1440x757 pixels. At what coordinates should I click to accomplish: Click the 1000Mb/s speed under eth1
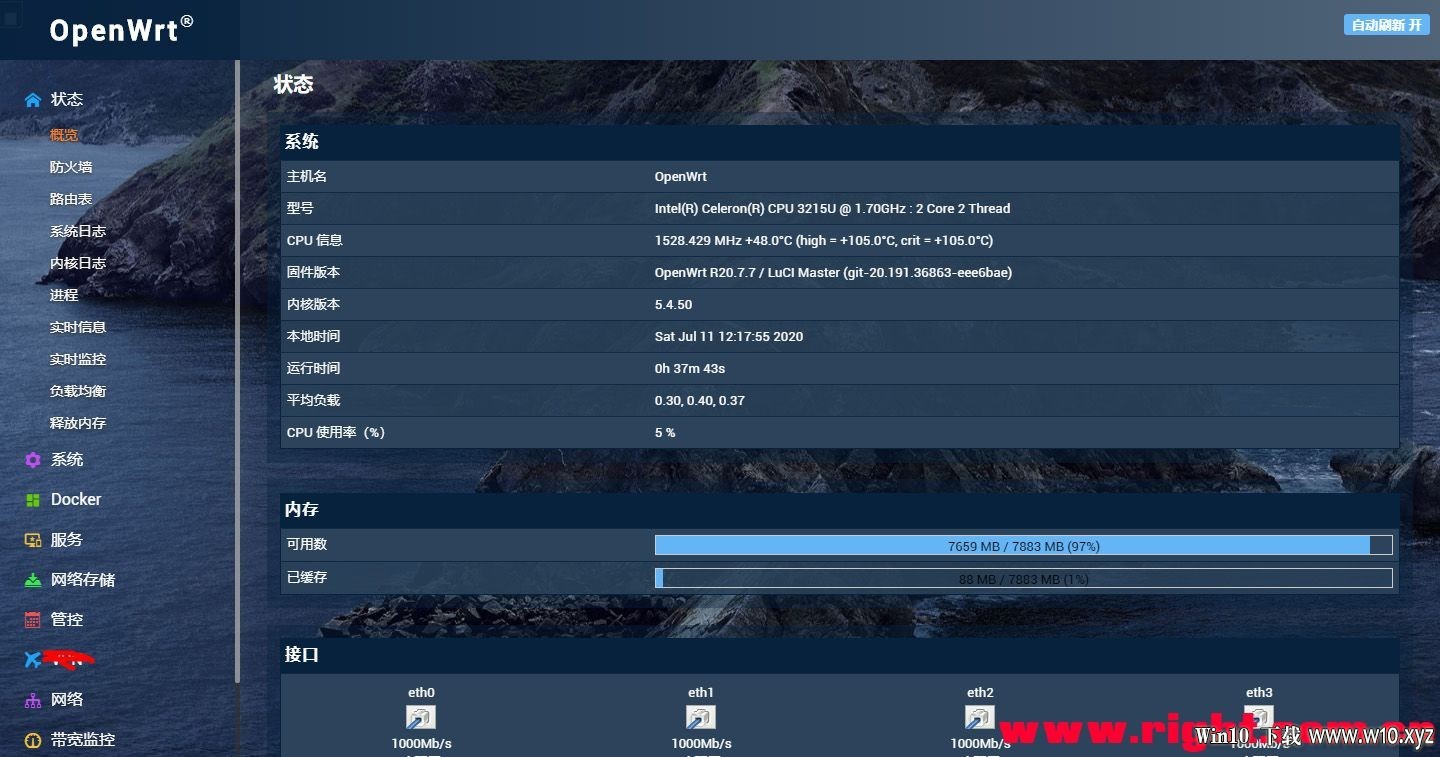tap(701, 743)
